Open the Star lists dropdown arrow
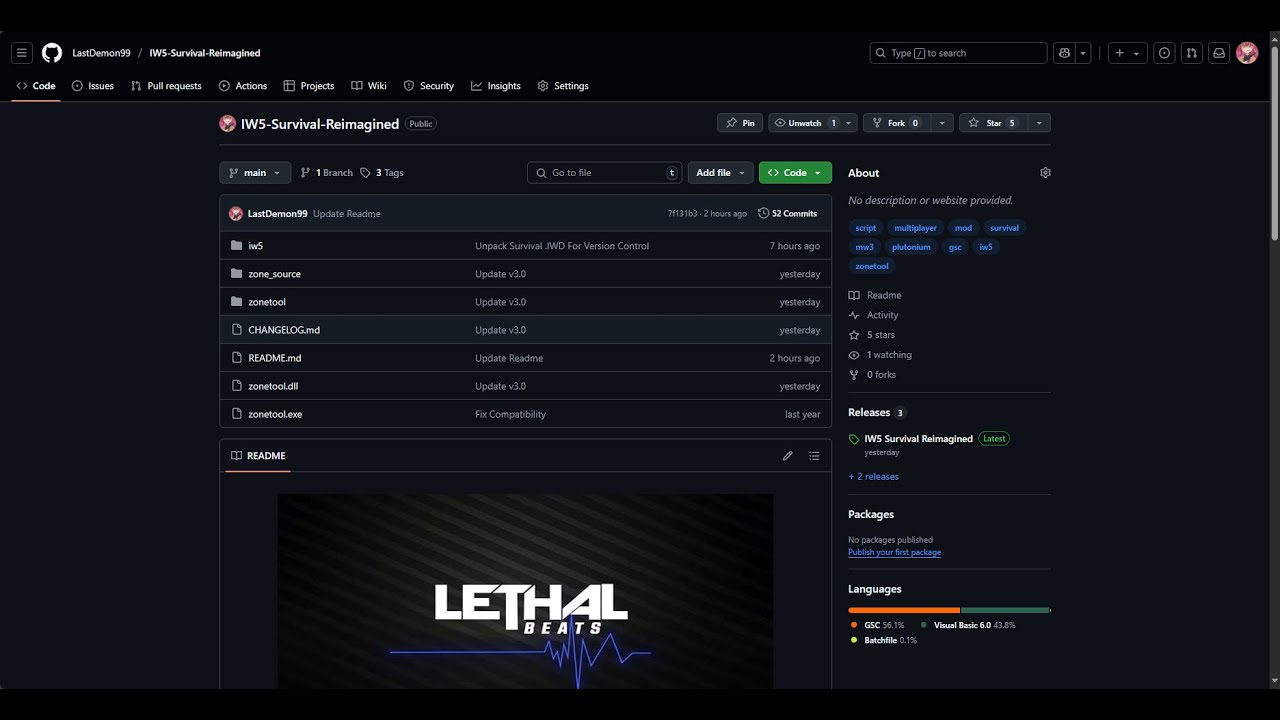Image resolution: width=1280 pixels, height=720 pixels. point(1039,123)
